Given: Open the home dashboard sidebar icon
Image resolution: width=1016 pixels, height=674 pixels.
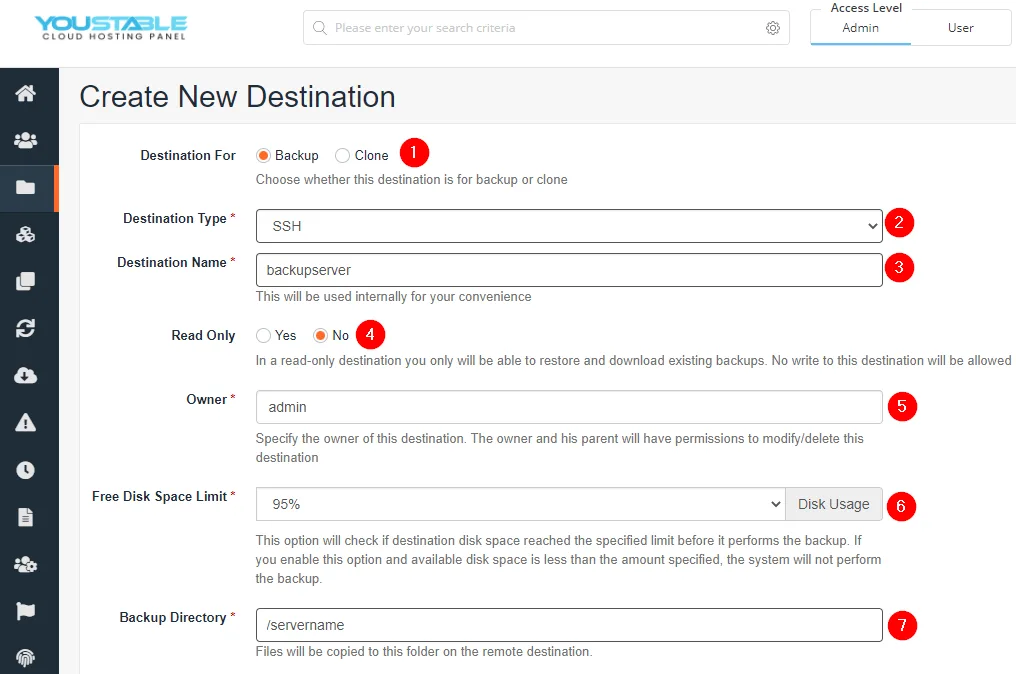Looking at the screenshot, I should tap(25, 93).
